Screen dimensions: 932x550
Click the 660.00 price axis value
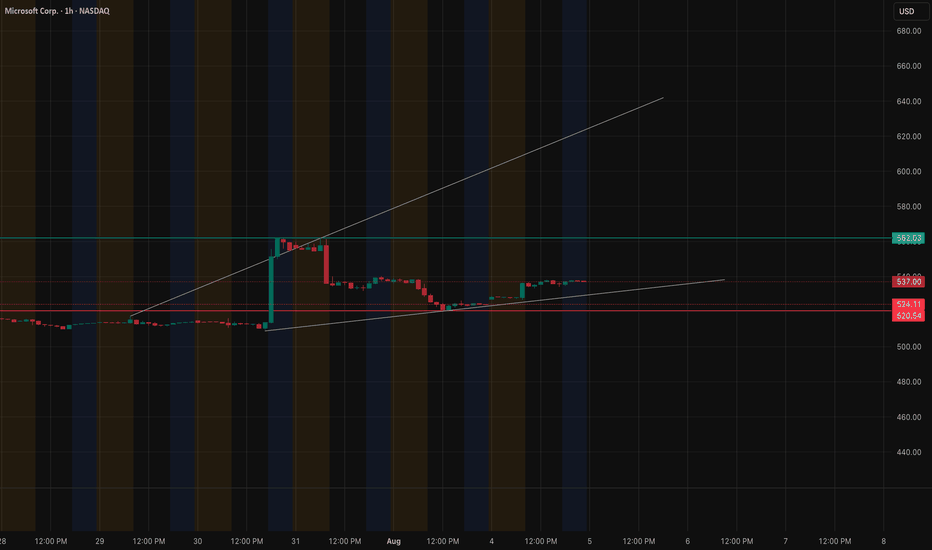click(909, 66)
